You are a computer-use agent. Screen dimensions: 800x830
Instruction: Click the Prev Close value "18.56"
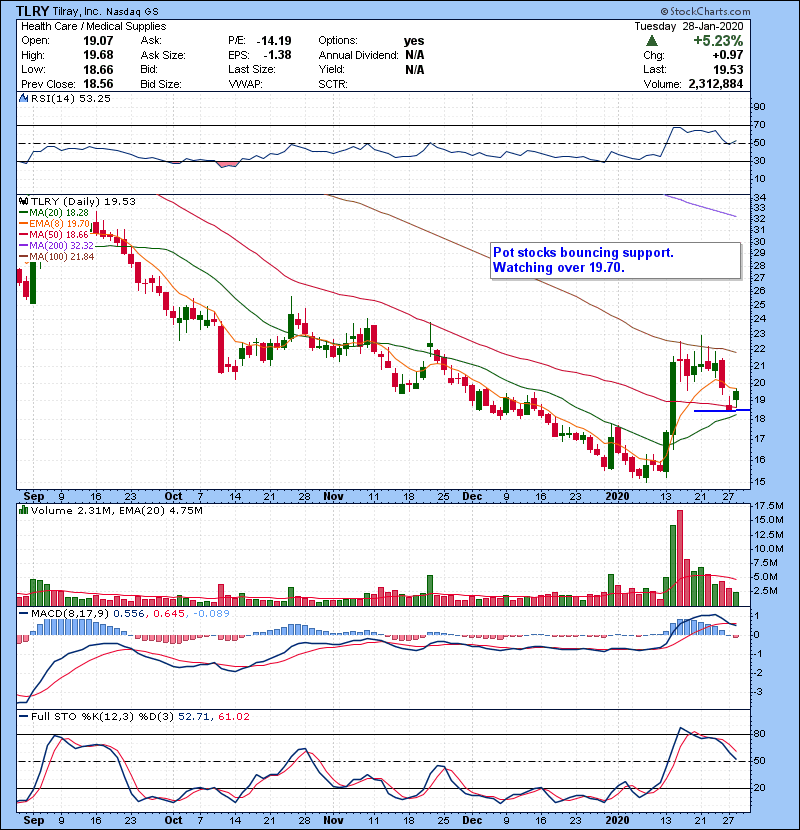click(x=98, y=84)
